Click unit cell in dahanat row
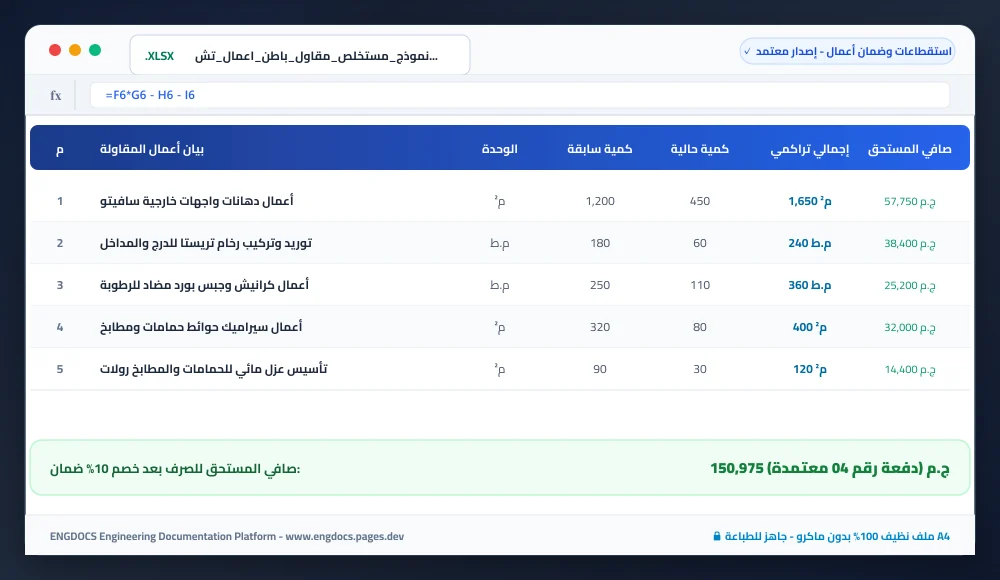The width and height of the screenshot is (1000, 580). (499, 202)
